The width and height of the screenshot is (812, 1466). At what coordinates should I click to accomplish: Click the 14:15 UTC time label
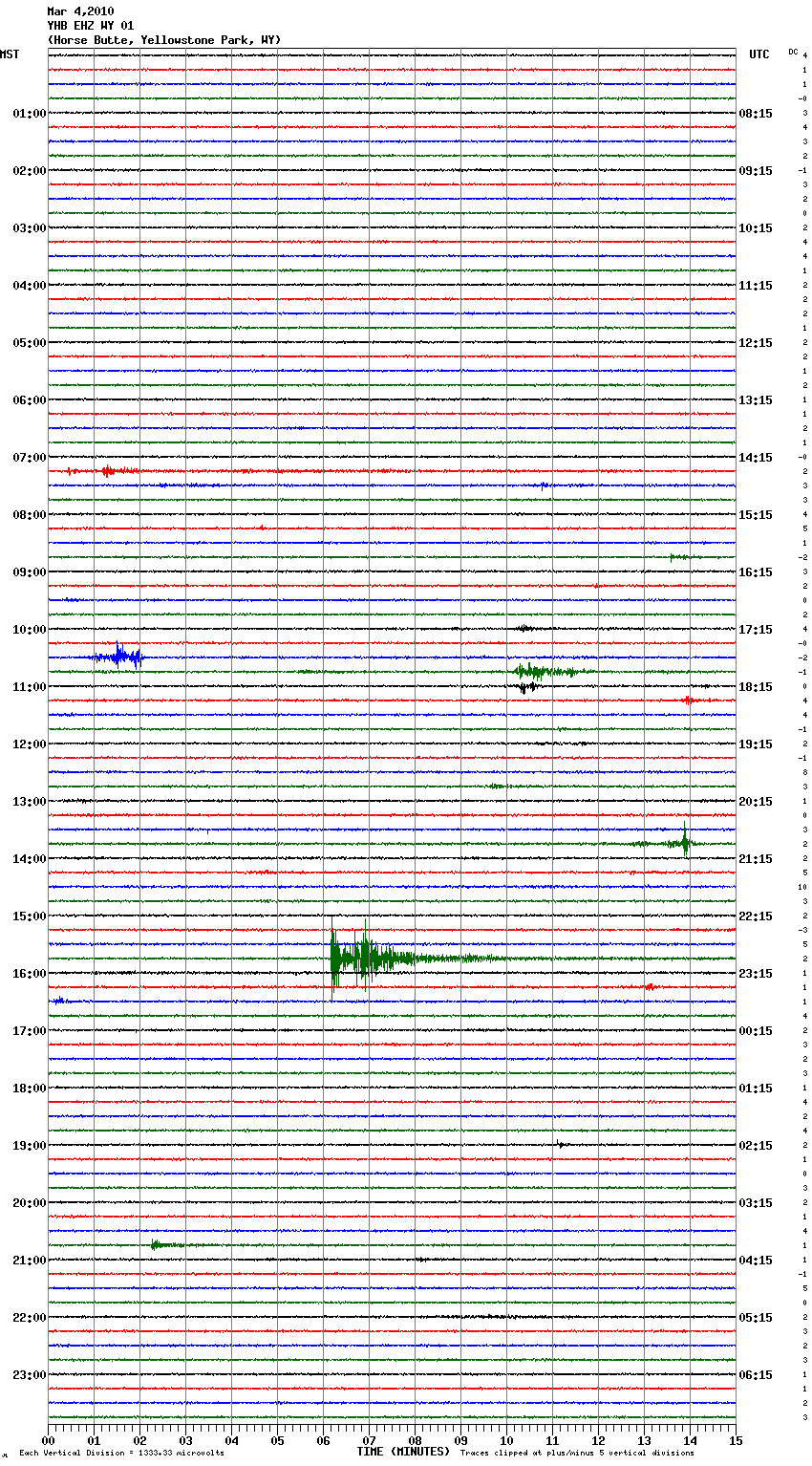click(756, 458)
